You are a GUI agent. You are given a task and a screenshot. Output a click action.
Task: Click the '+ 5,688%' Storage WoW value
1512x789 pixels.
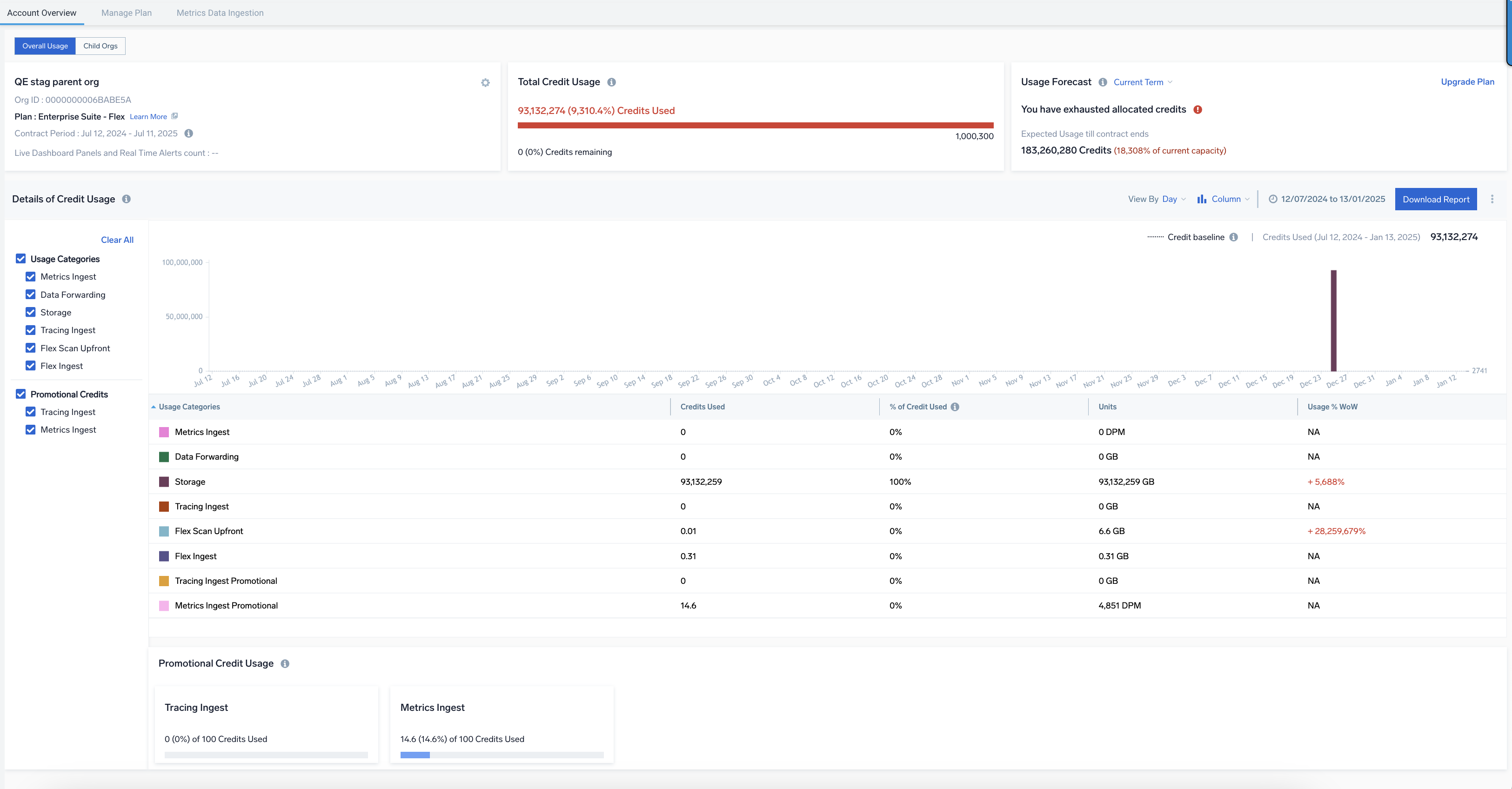[x=1325, y=481]
